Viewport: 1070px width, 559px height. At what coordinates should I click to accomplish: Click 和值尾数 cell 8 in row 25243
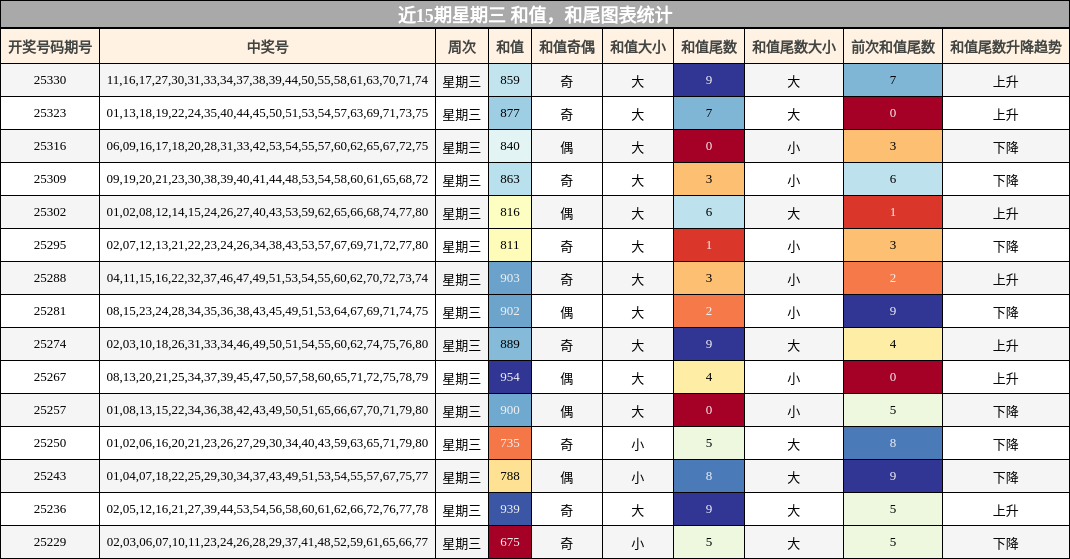click(x=708, y=476)
